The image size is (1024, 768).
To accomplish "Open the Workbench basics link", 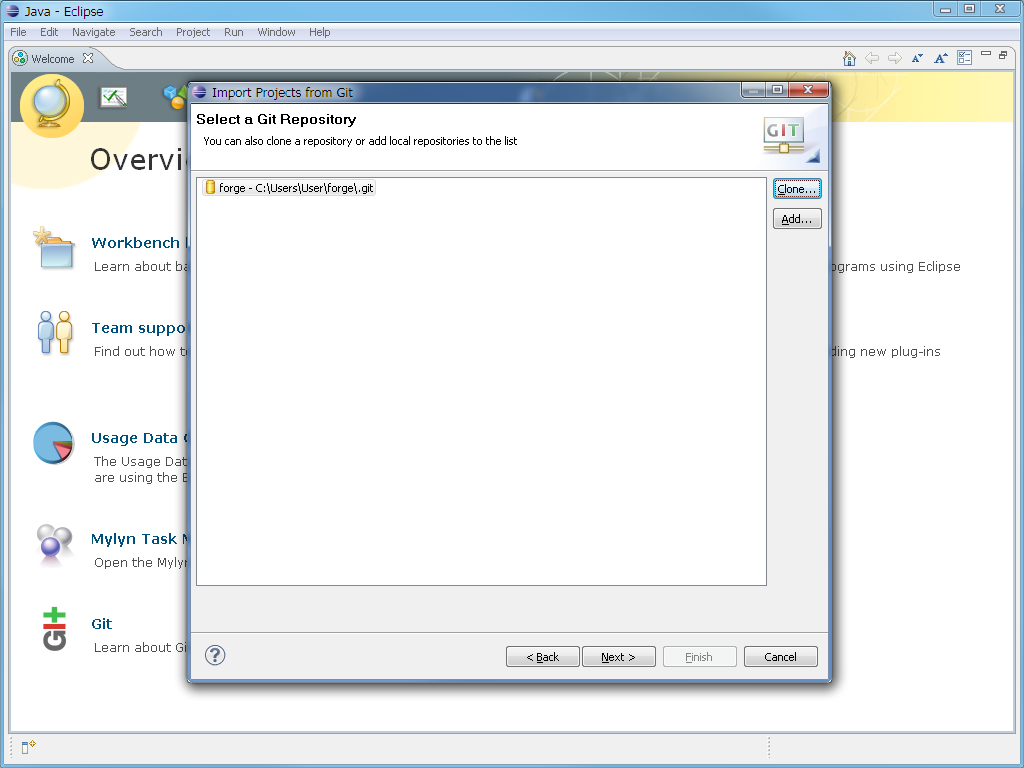I will [x=140, y=243].
